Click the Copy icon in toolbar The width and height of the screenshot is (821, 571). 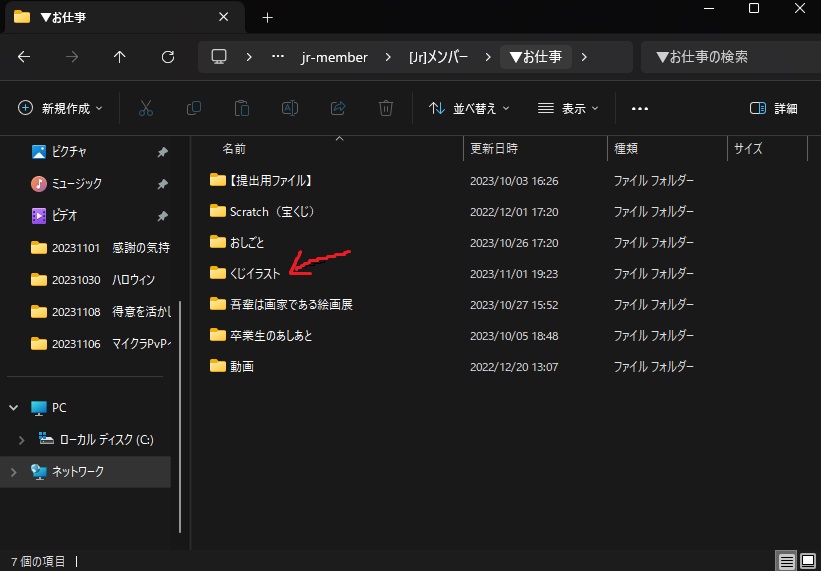(194, 108)
